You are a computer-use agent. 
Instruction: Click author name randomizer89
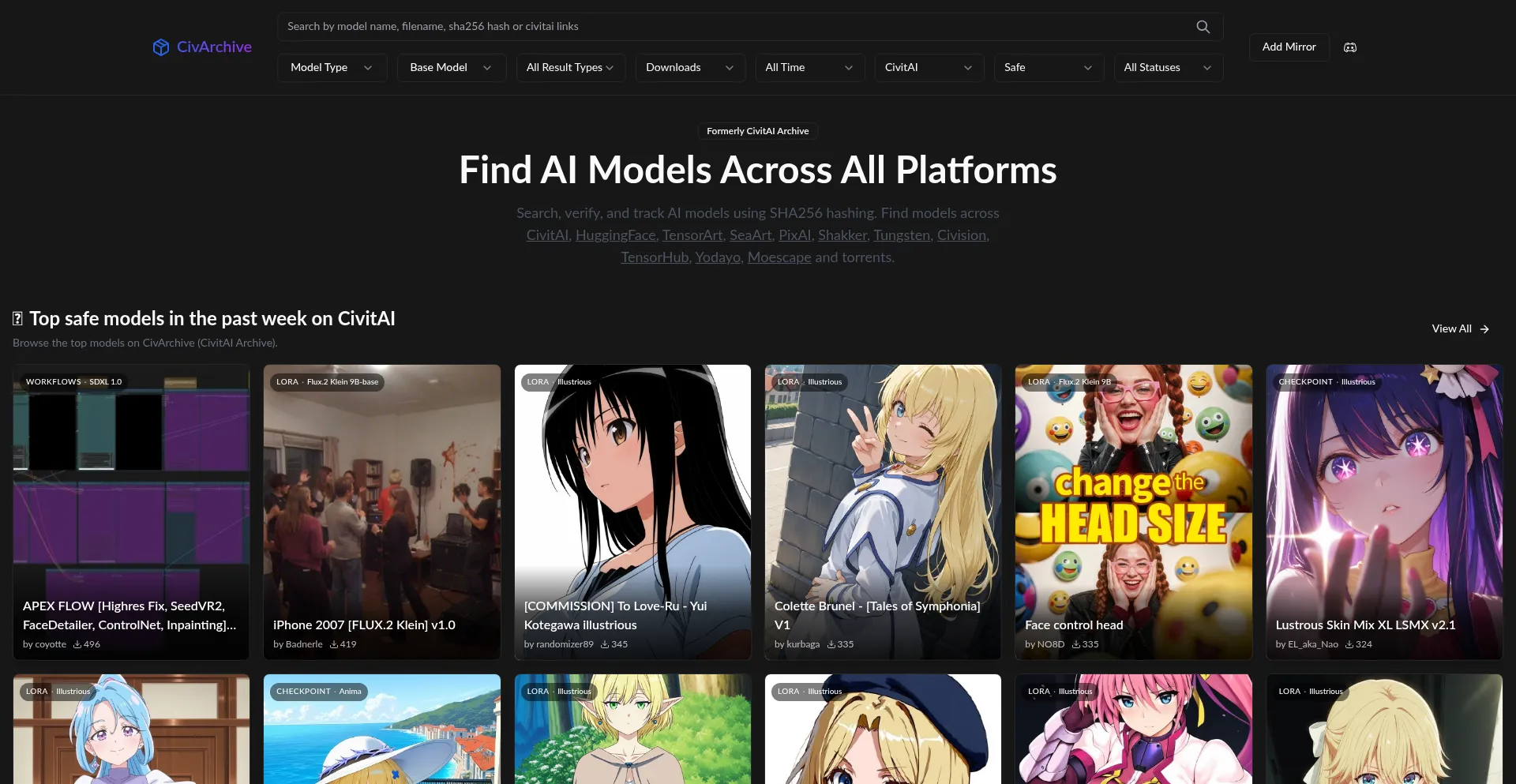coord(565,644)
